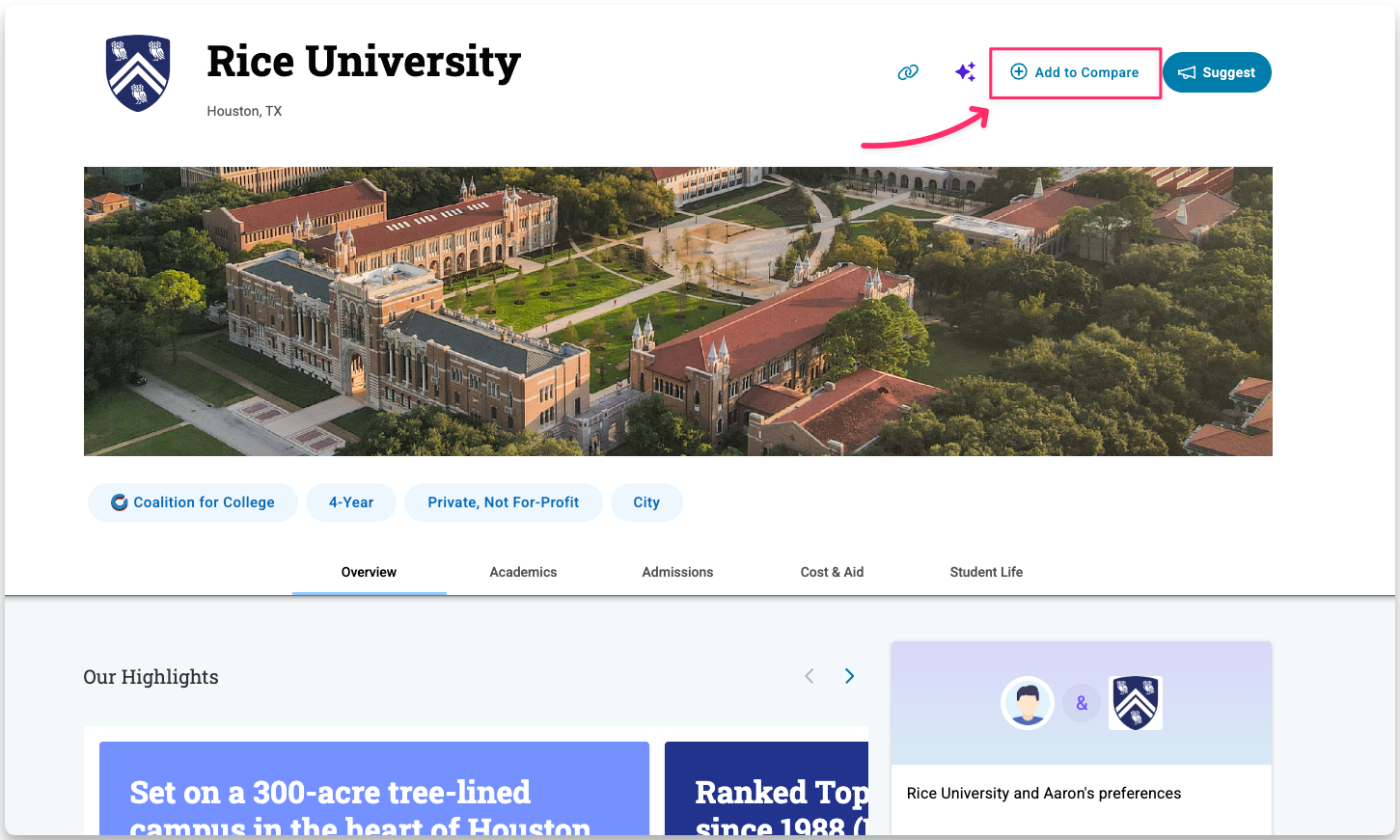The height and width of the screenshot is (840, 1400).
Task: Open the campus aerial banner photo
Action: [677, 312]
